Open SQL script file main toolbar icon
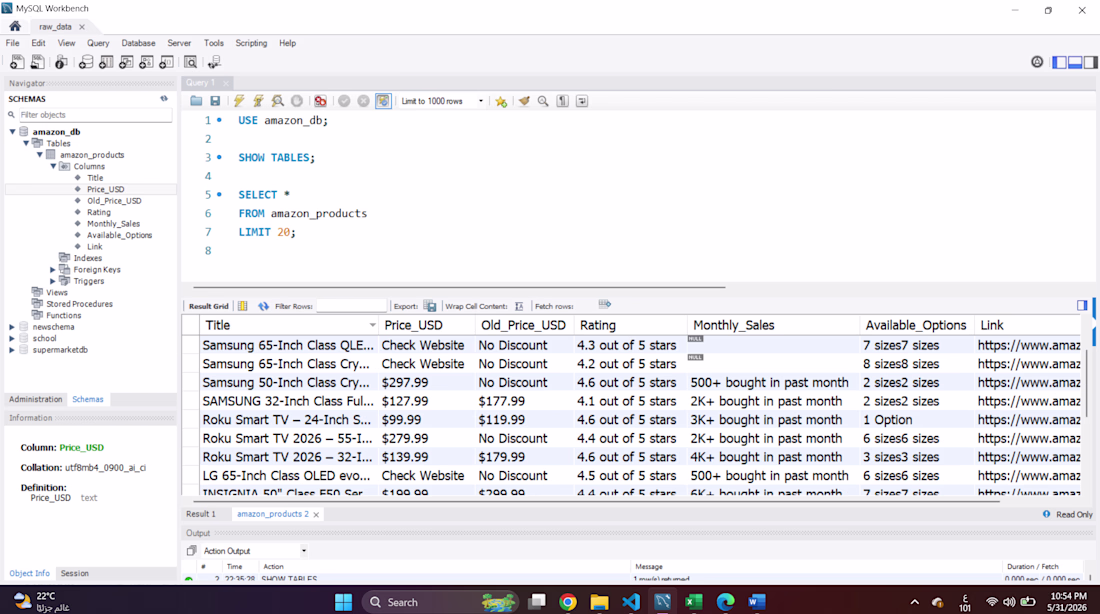 click(x=37, y=62)
